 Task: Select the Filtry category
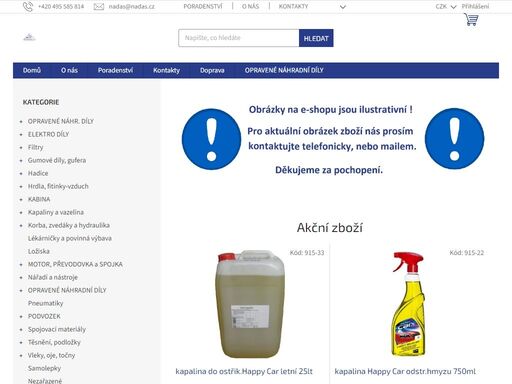point(35,147)
